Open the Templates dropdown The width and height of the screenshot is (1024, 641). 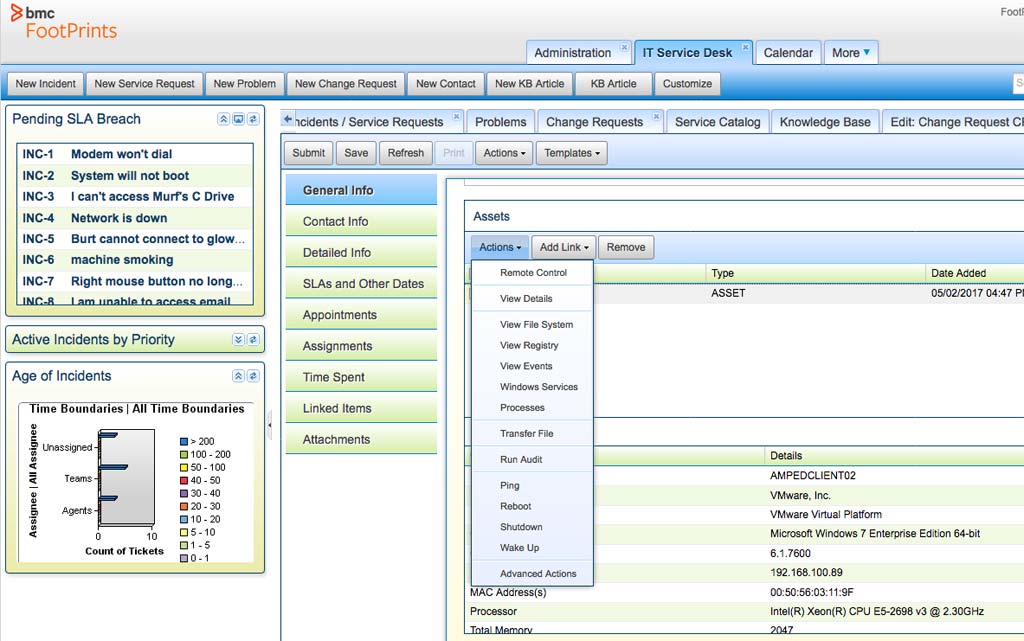(572, 153)
